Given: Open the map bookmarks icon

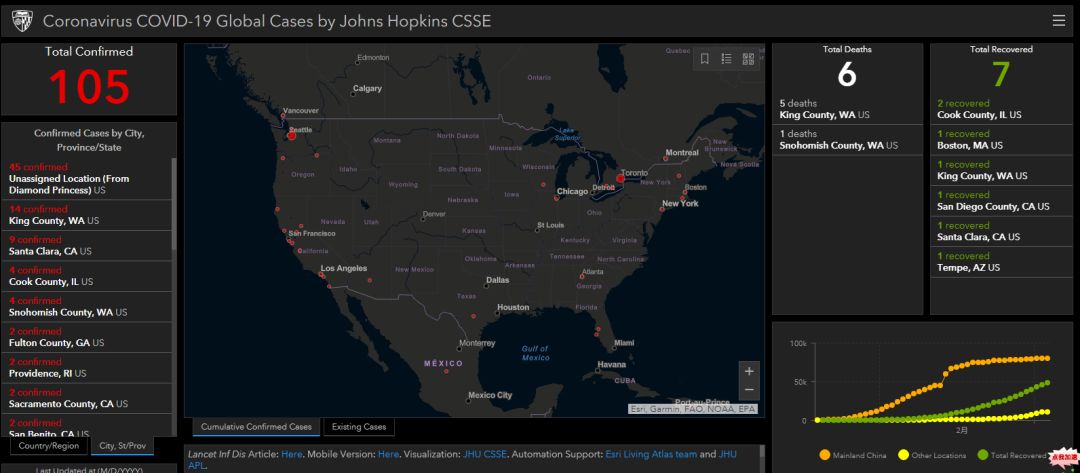Looking at the screenshot, I should point(705,59).
